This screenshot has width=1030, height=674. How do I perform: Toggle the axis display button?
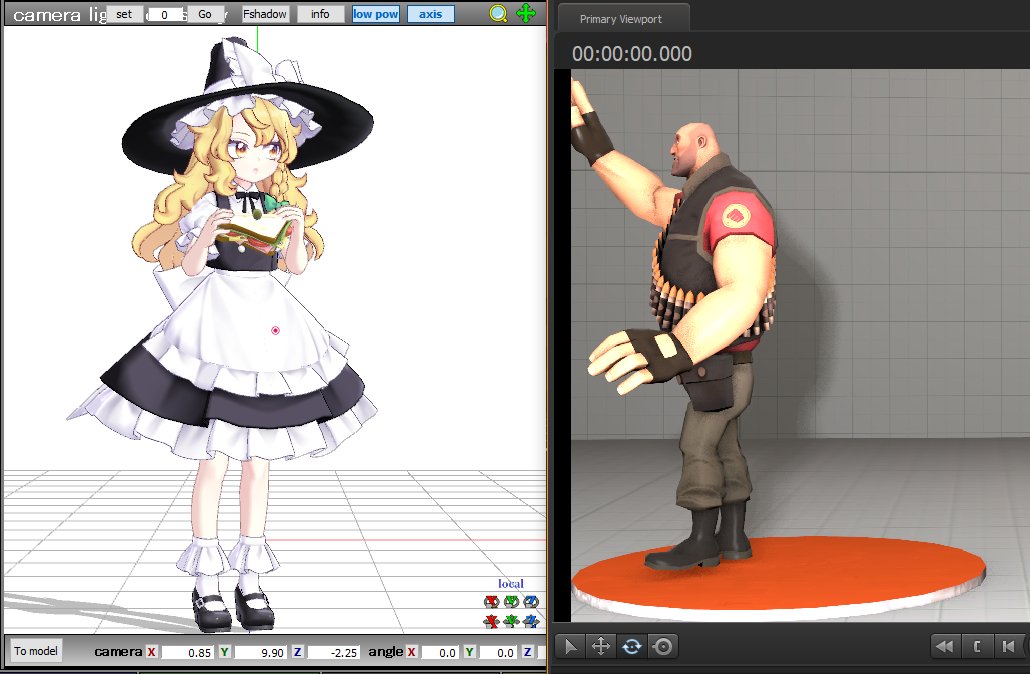coord(430,14)
